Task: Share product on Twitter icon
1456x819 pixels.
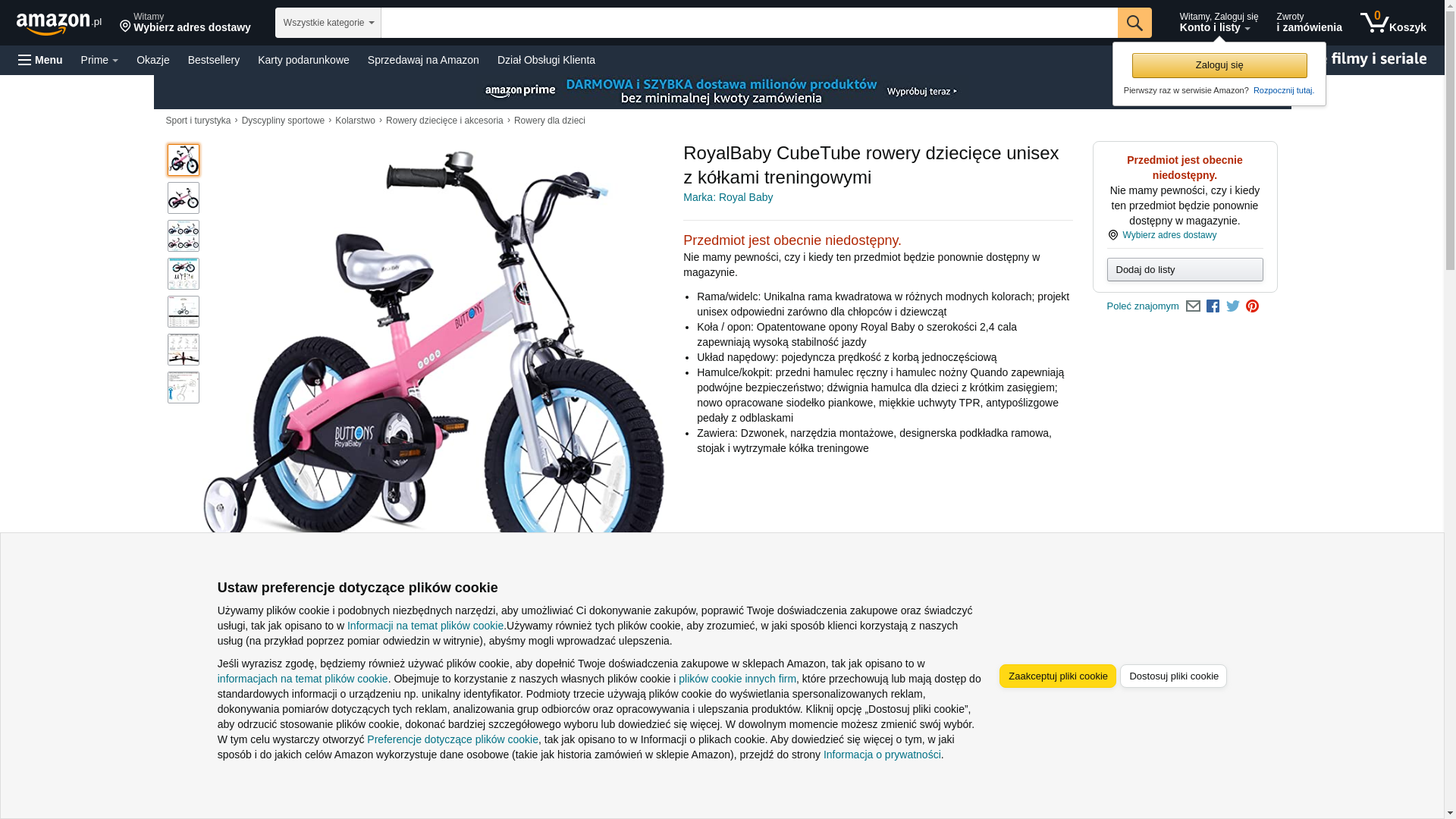Action: click(1232, 306)
